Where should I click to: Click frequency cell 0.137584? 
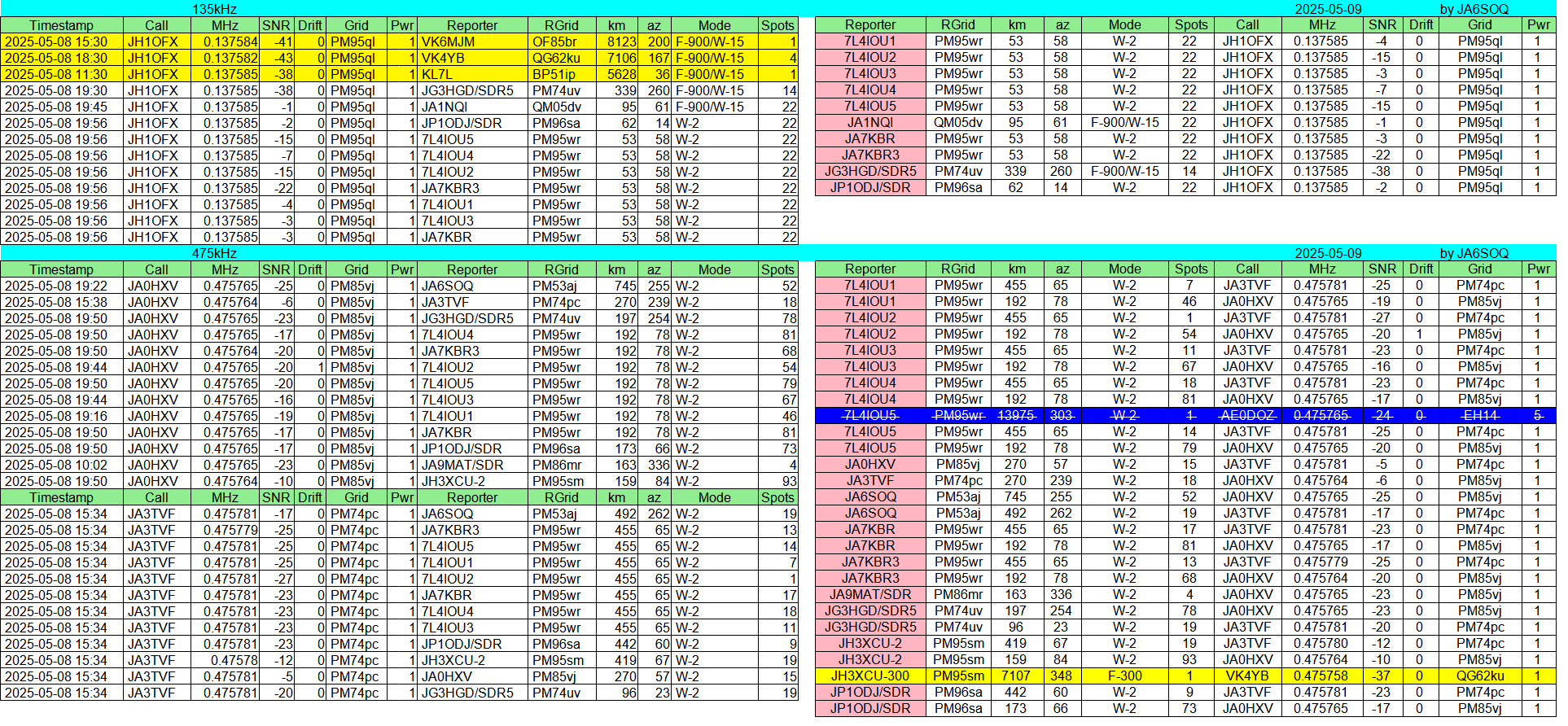(226, 42)
